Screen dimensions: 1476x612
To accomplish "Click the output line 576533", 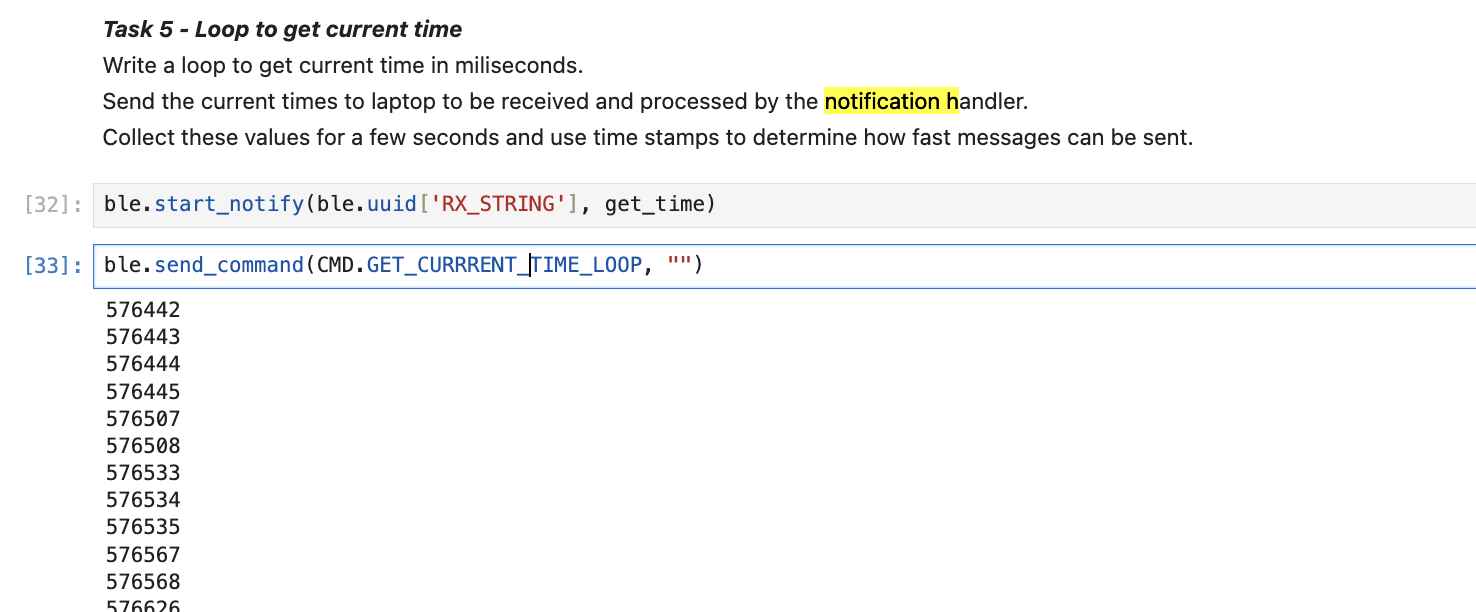I will [x=143, y=473].
